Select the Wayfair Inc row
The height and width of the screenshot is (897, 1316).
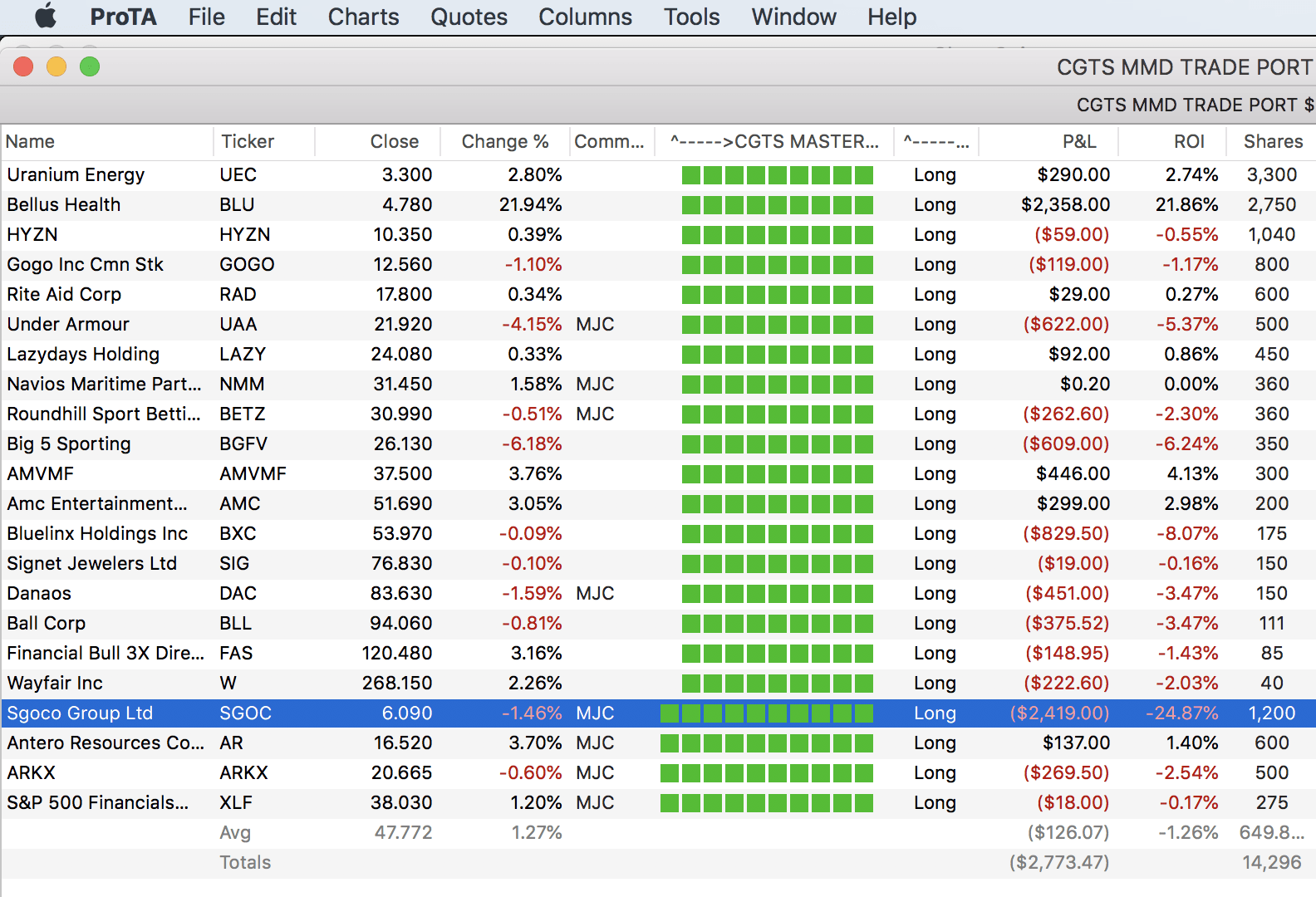tap(658, 683)
